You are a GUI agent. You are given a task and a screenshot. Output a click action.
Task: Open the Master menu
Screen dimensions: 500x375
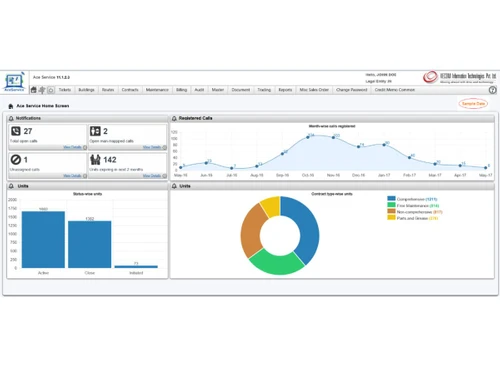coord(218,90)
